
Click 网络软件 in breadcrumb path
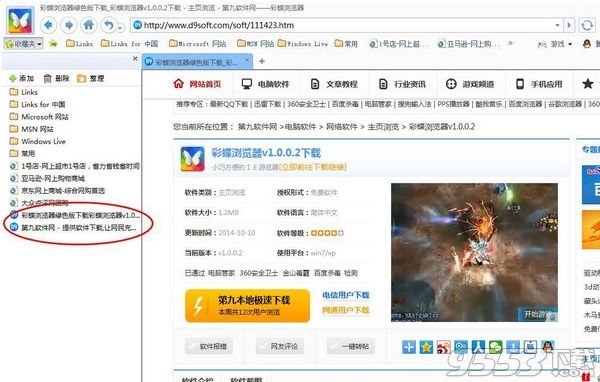point(342,127)
